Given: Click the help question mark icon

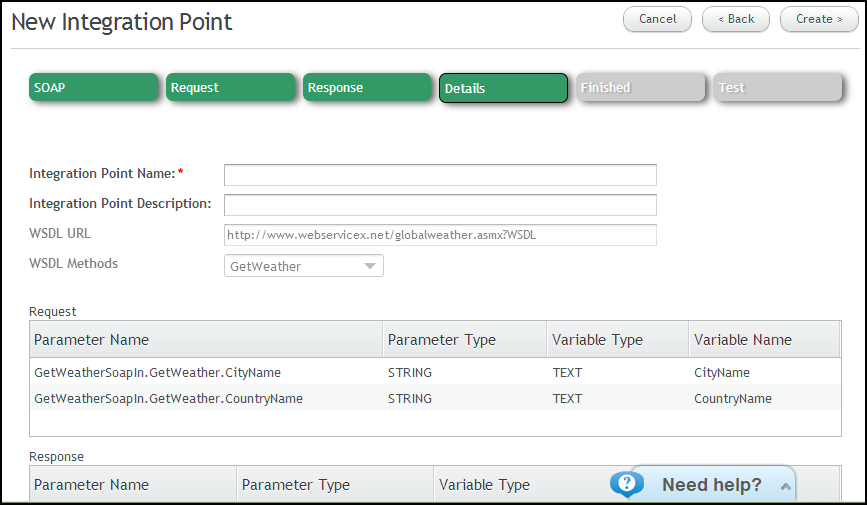Looking at the screenshot, I should coord(626,483).
